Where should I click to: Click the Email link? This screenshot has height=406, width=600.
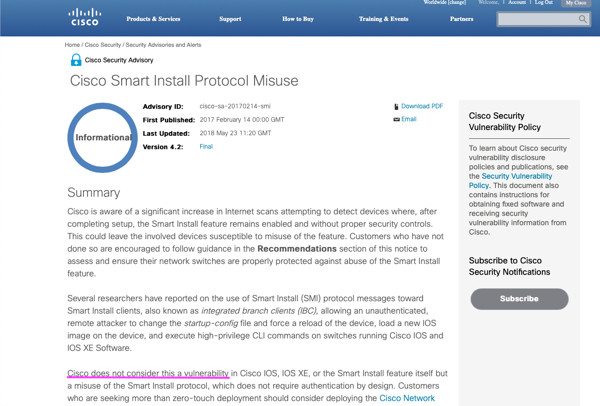point(409,119)
